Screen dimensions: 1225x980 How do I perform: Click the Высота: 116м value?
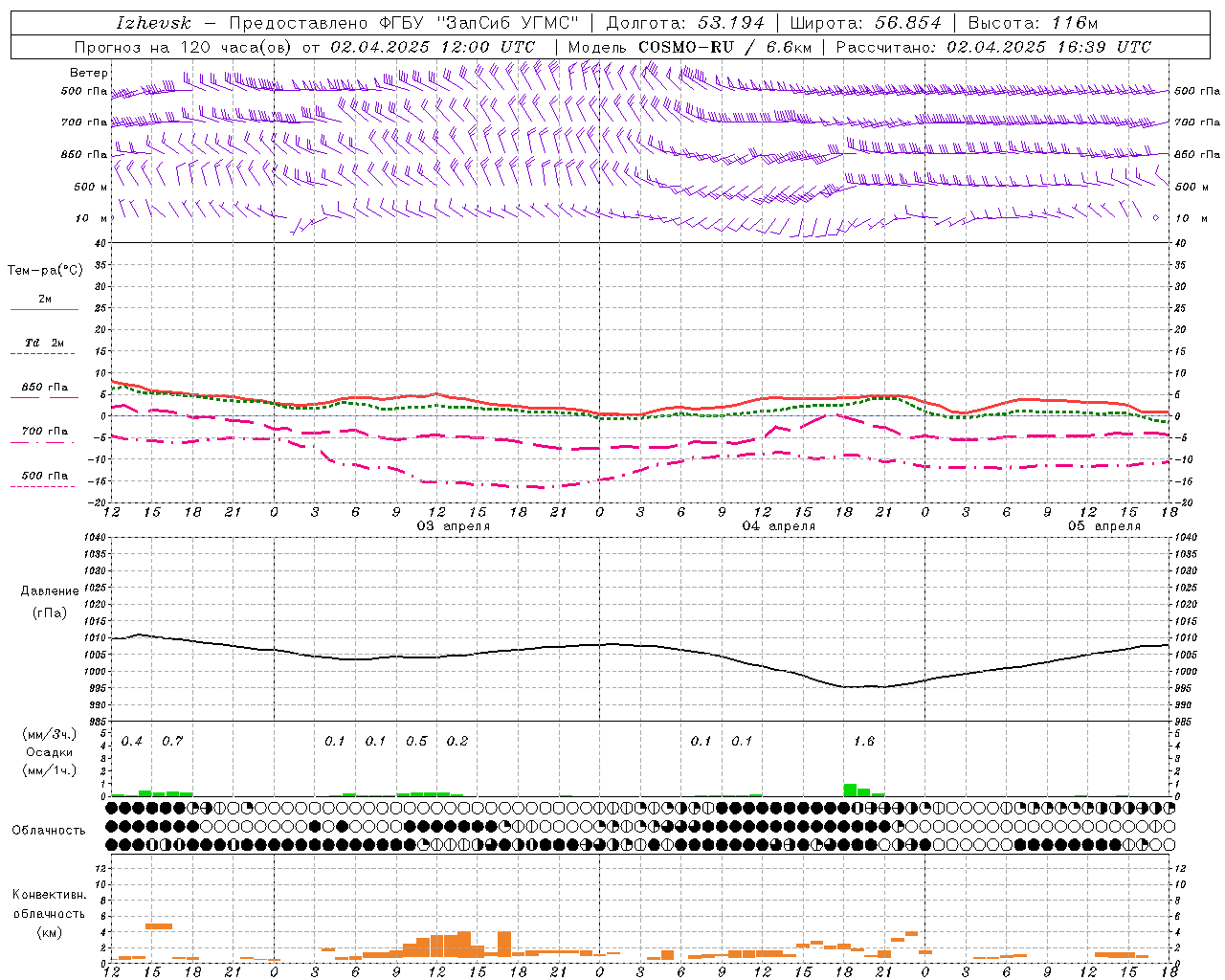point(1033,23)
